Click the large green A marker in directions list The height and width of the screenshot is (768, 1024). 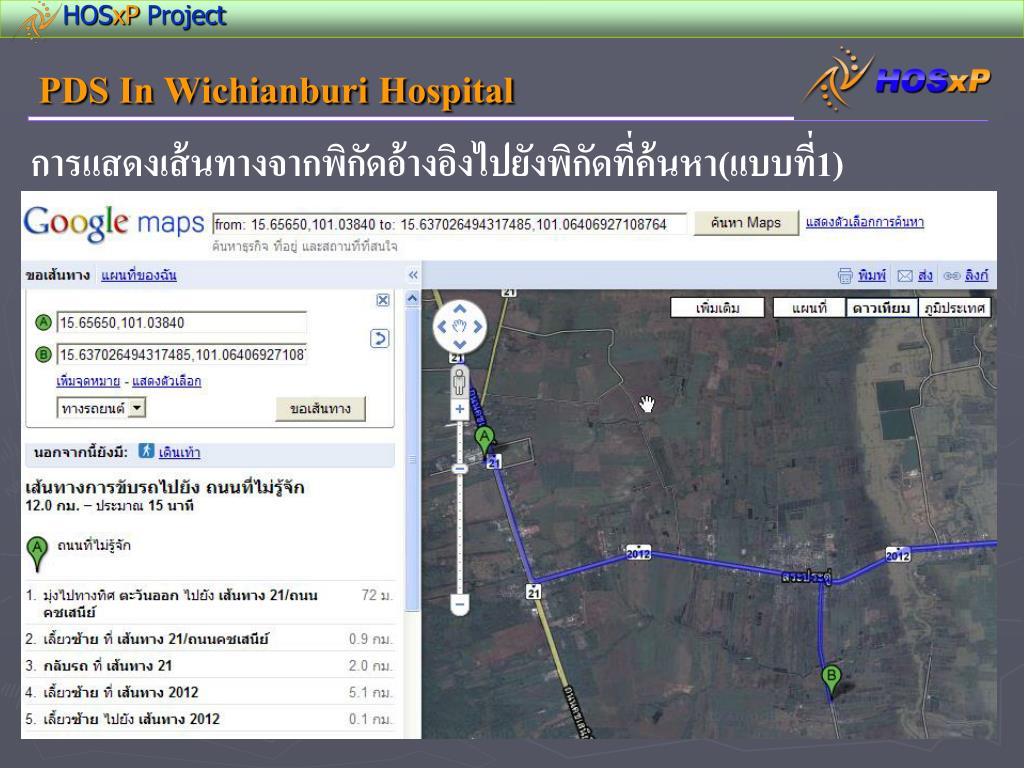click(x=37, y=553)
